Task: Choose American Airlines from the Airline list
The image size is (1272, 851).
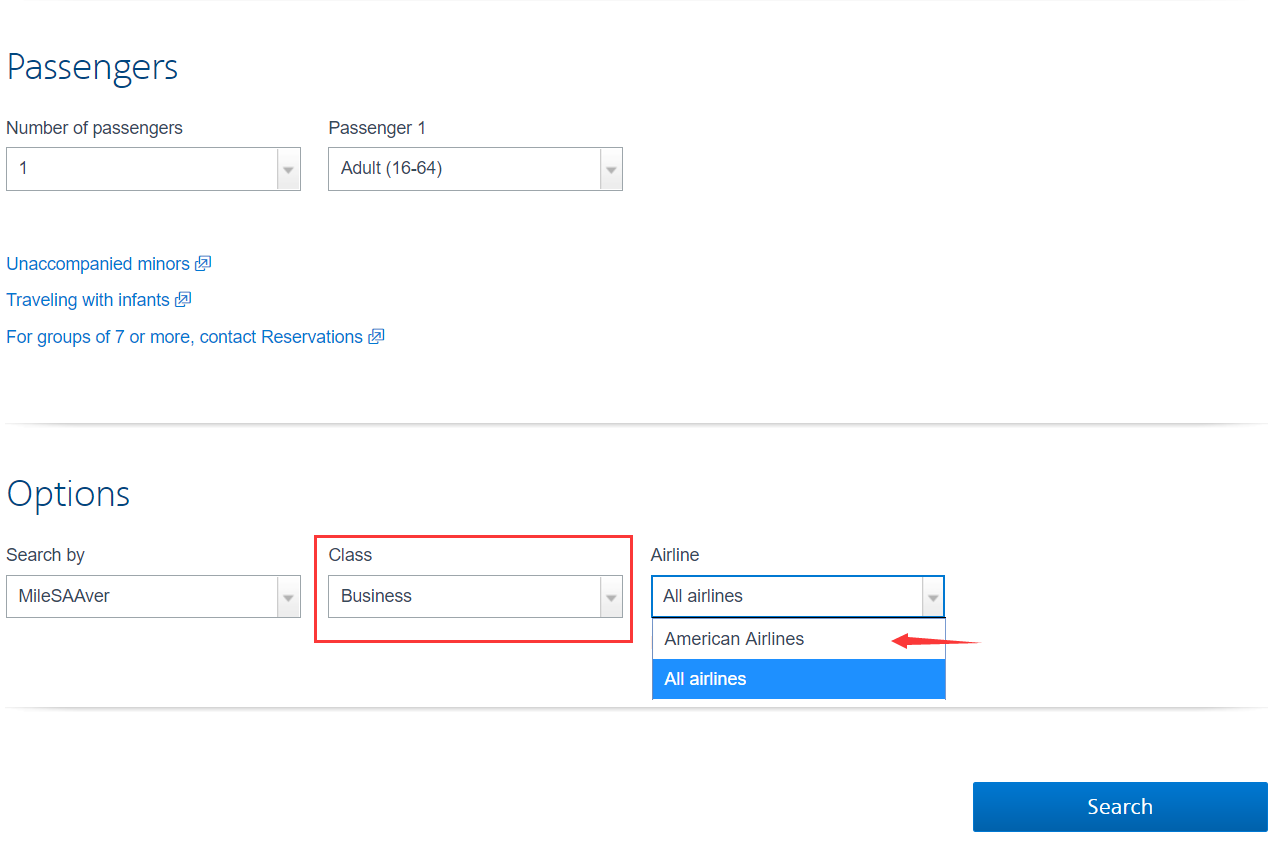Action: pyautogui.click(x=798, y=639)
